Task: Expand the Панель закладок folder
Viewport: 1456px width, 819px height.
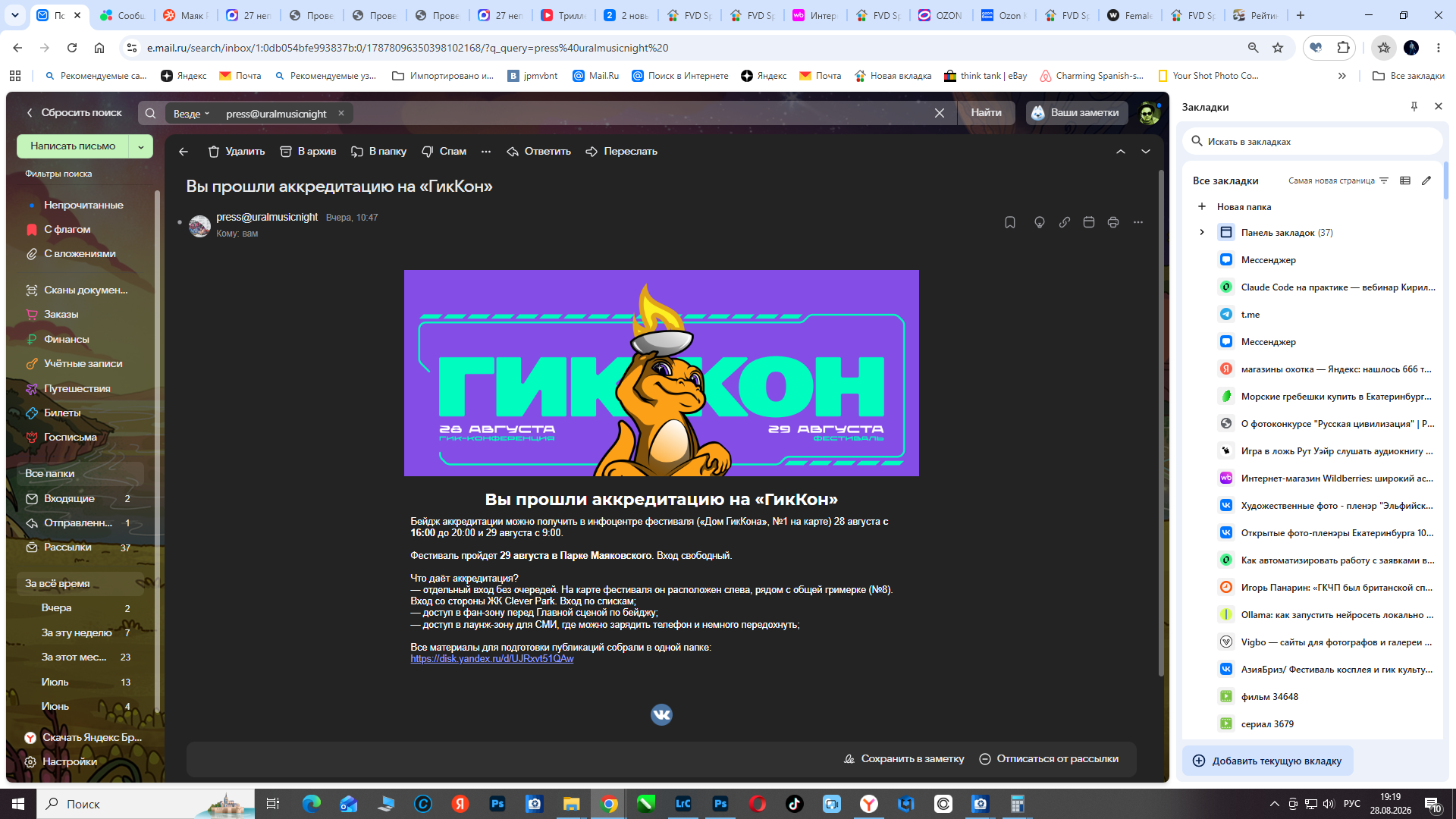Action: coord(1202,232)
